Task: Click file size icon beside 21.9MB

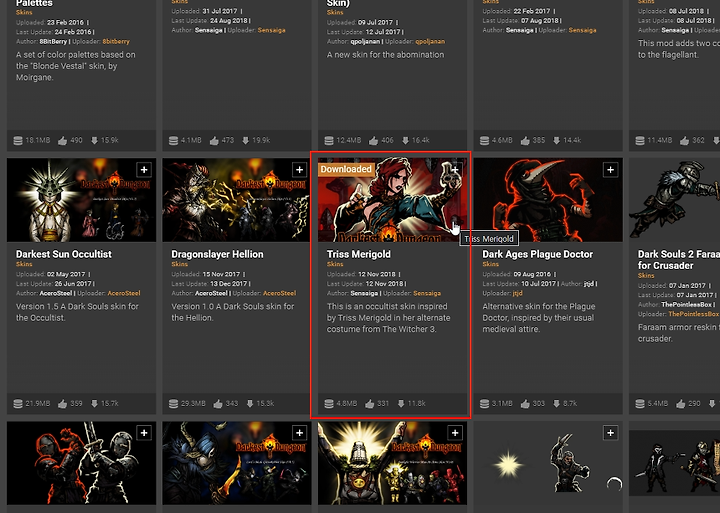Action: coord(18,404)
